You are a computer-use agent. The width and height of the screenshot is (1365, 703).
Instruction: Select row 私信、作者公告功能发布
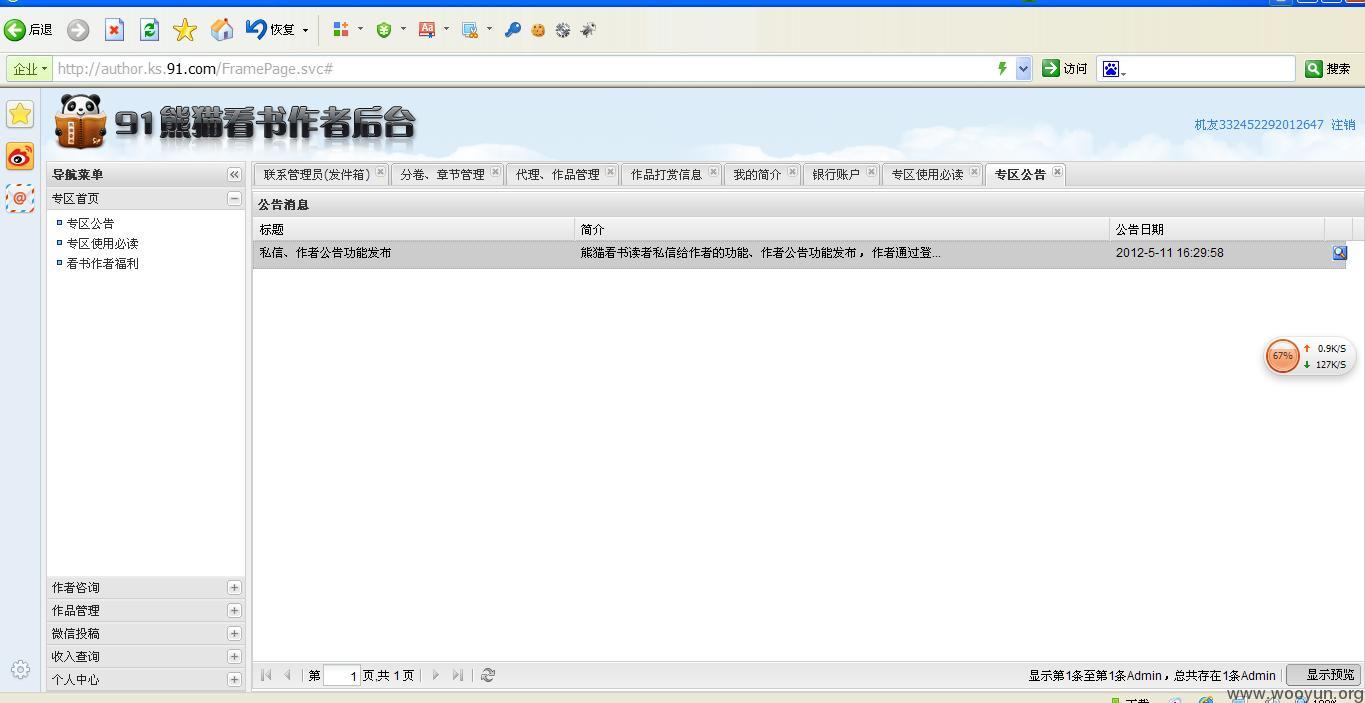point(799,253)
